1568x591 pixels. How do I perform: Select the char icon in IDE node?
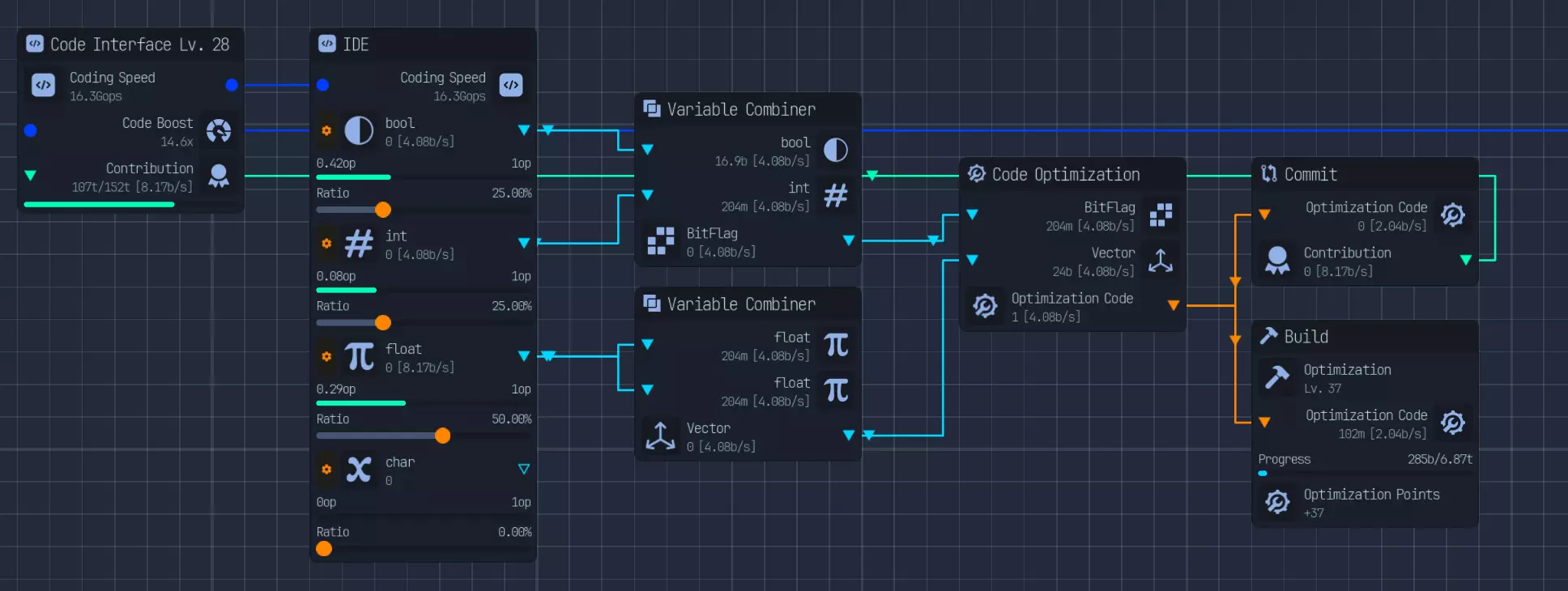[x=359, y=470]
